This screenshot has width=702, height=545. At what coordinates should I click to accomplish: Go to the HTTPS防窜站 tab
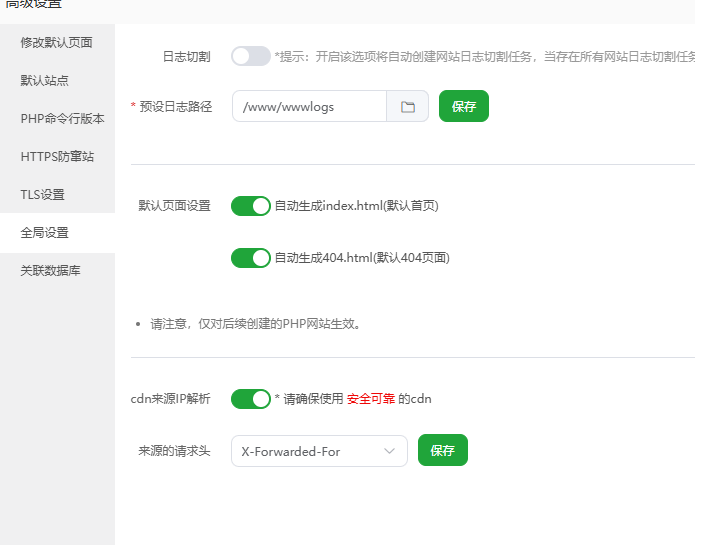tap(57, 156)
